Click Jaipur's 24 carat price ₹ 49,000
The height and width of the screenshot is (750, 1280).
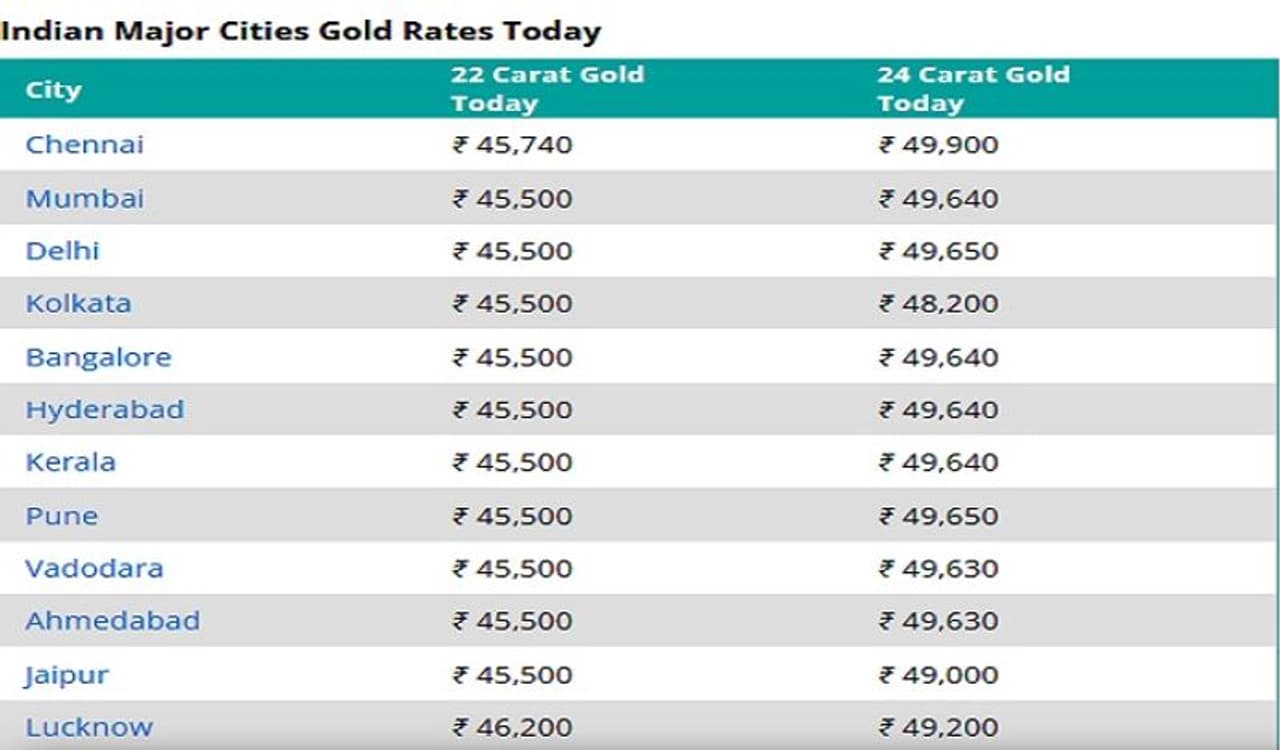[x=938, y=675]
